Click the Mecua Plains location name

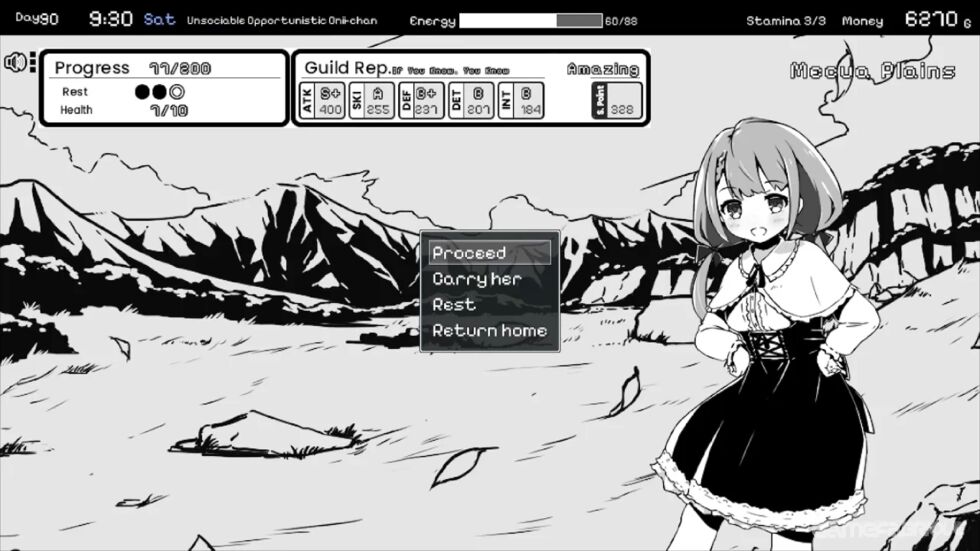[x=872, y=71]
